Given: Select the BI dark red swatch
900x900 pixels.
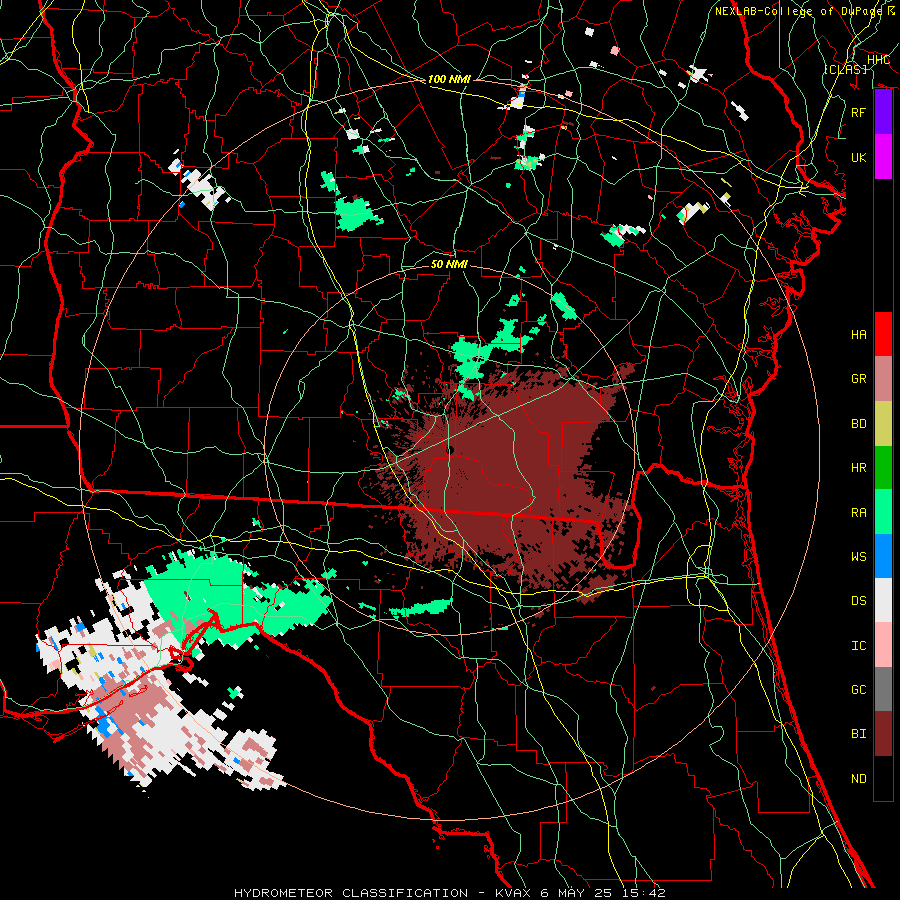Looking at the screenshot, I should [883, 734].
